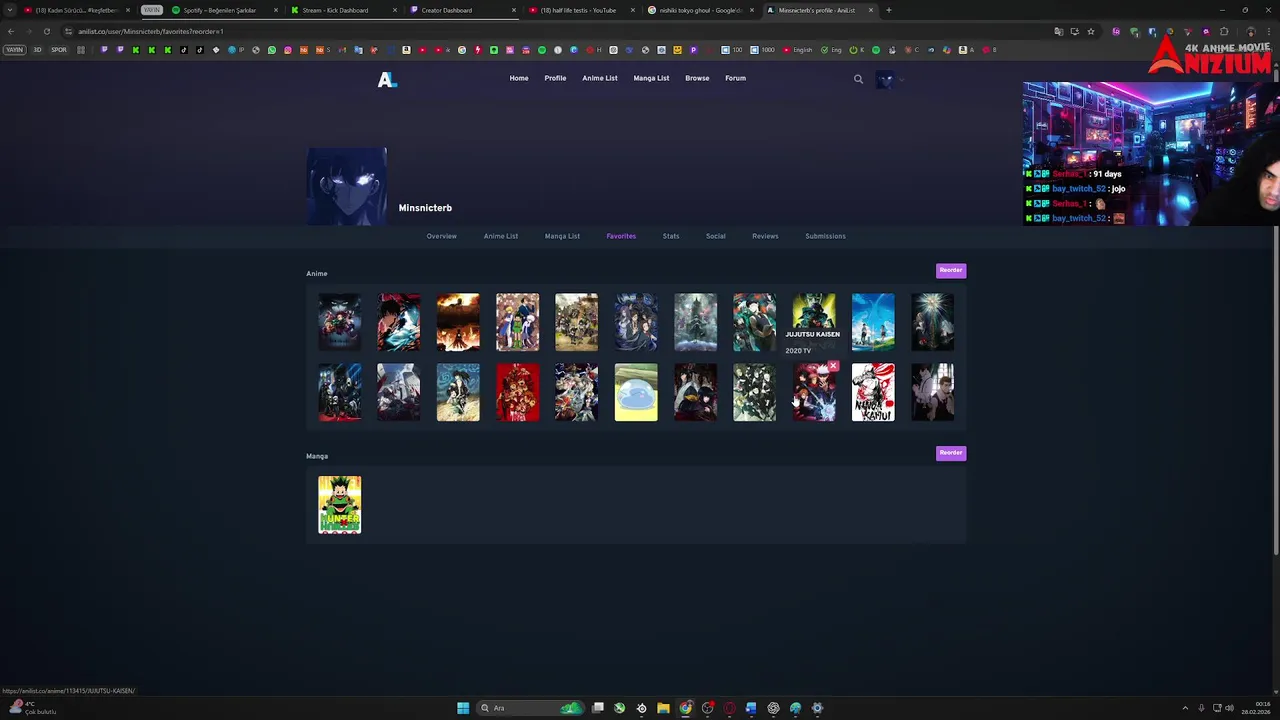The height and width of the screenshot is (720, 1280).
Task: Open the Hunter x Hunter manga cover
Action: click(x=340, y=505)
